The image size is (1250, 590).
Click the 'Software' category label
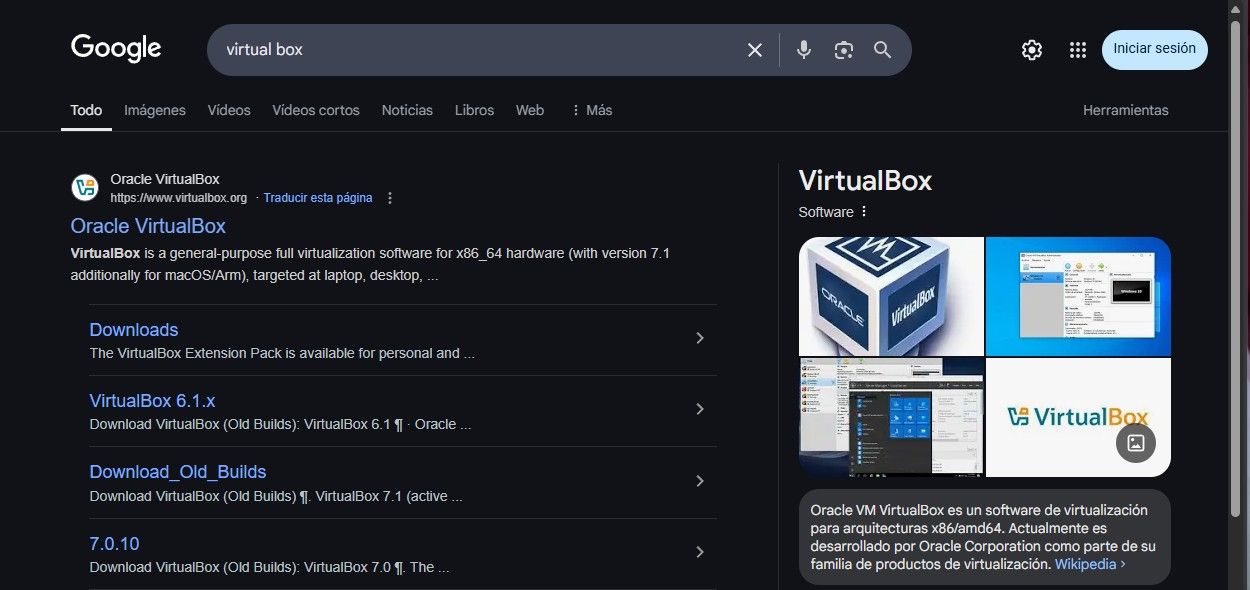pyautogui.click(x=826, y=212)
